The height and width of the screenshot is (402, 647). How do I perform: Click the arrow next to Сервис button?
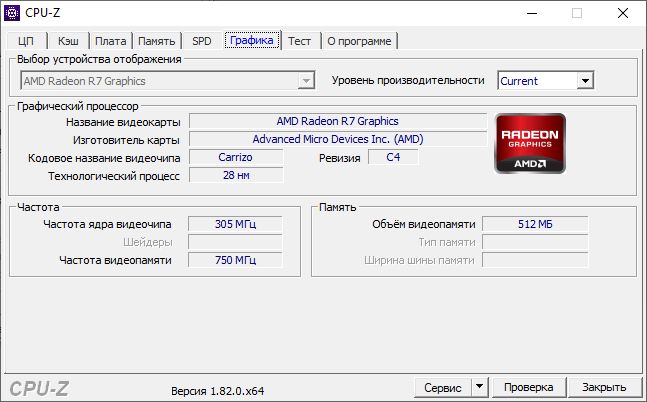tap(479, 387)
